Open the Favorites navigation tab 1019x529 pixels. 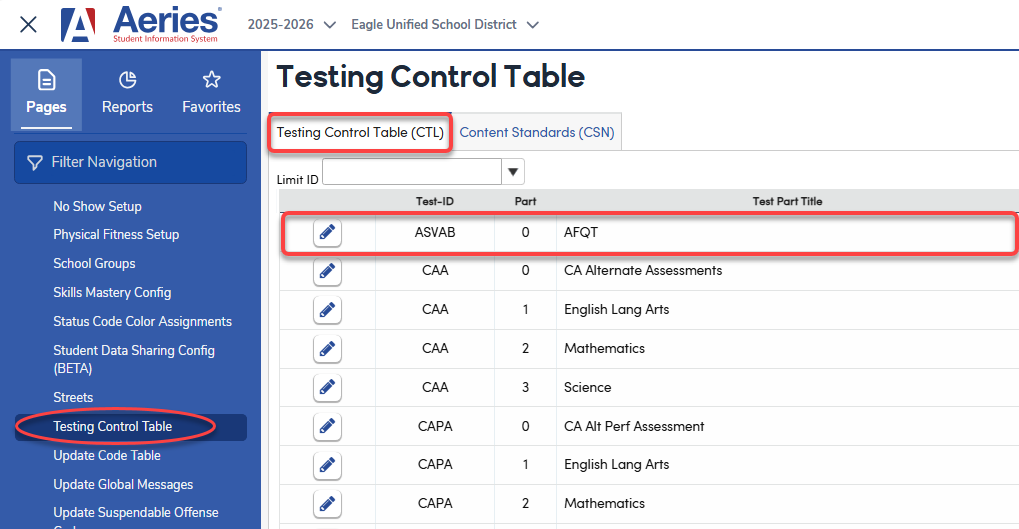click(211, 94)
